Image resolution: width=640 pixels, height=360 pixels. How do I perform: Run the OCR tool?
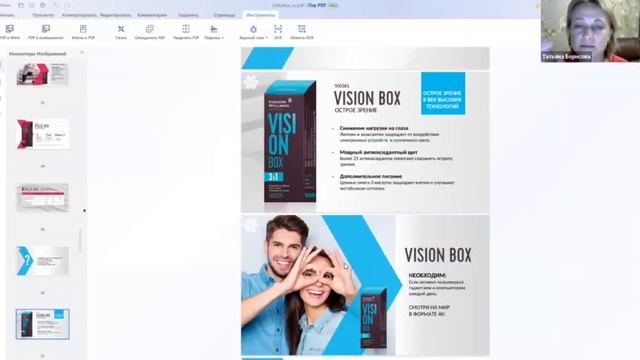[278, 32]
